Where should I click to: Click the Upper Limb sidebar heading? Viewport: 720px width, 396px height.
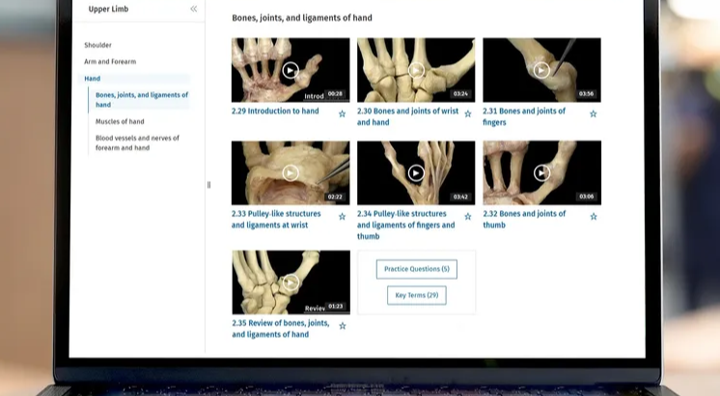[x=108, y=9]
